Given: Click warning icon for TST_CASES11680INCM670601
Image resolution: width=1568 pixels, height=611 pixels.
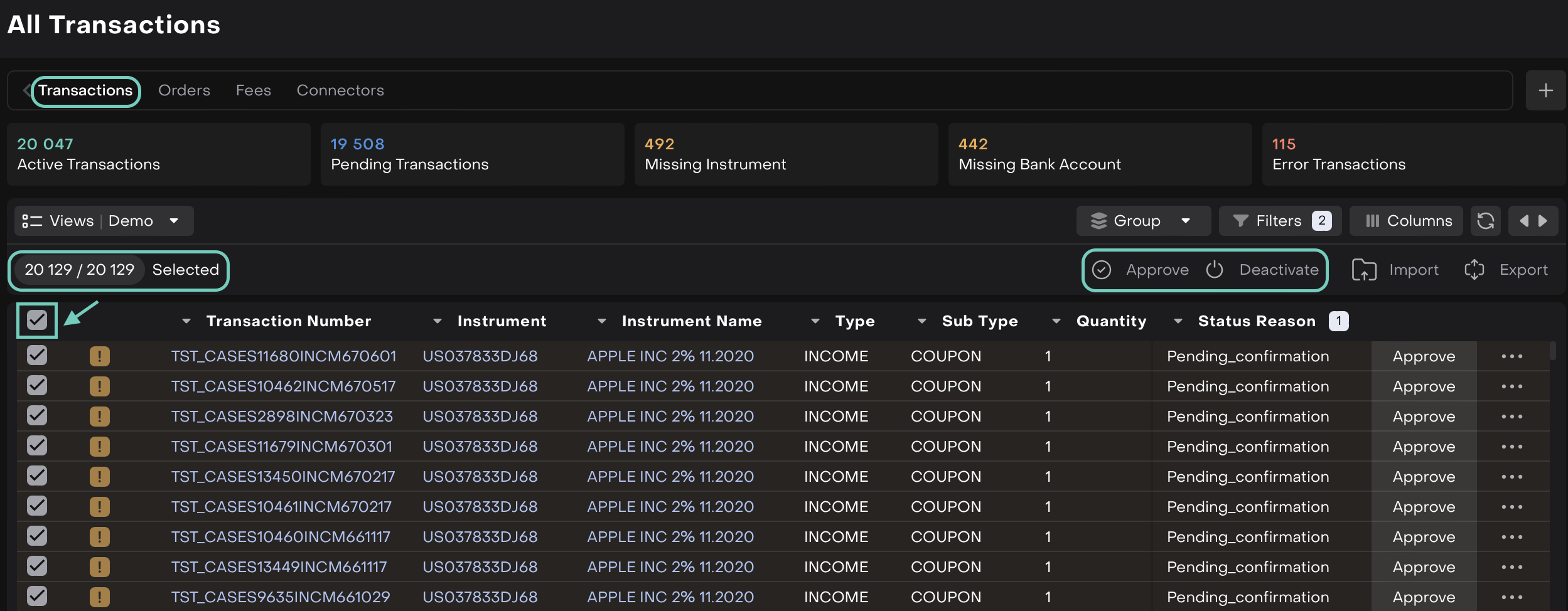Looking at the screenshot, I should coord(99,356).
